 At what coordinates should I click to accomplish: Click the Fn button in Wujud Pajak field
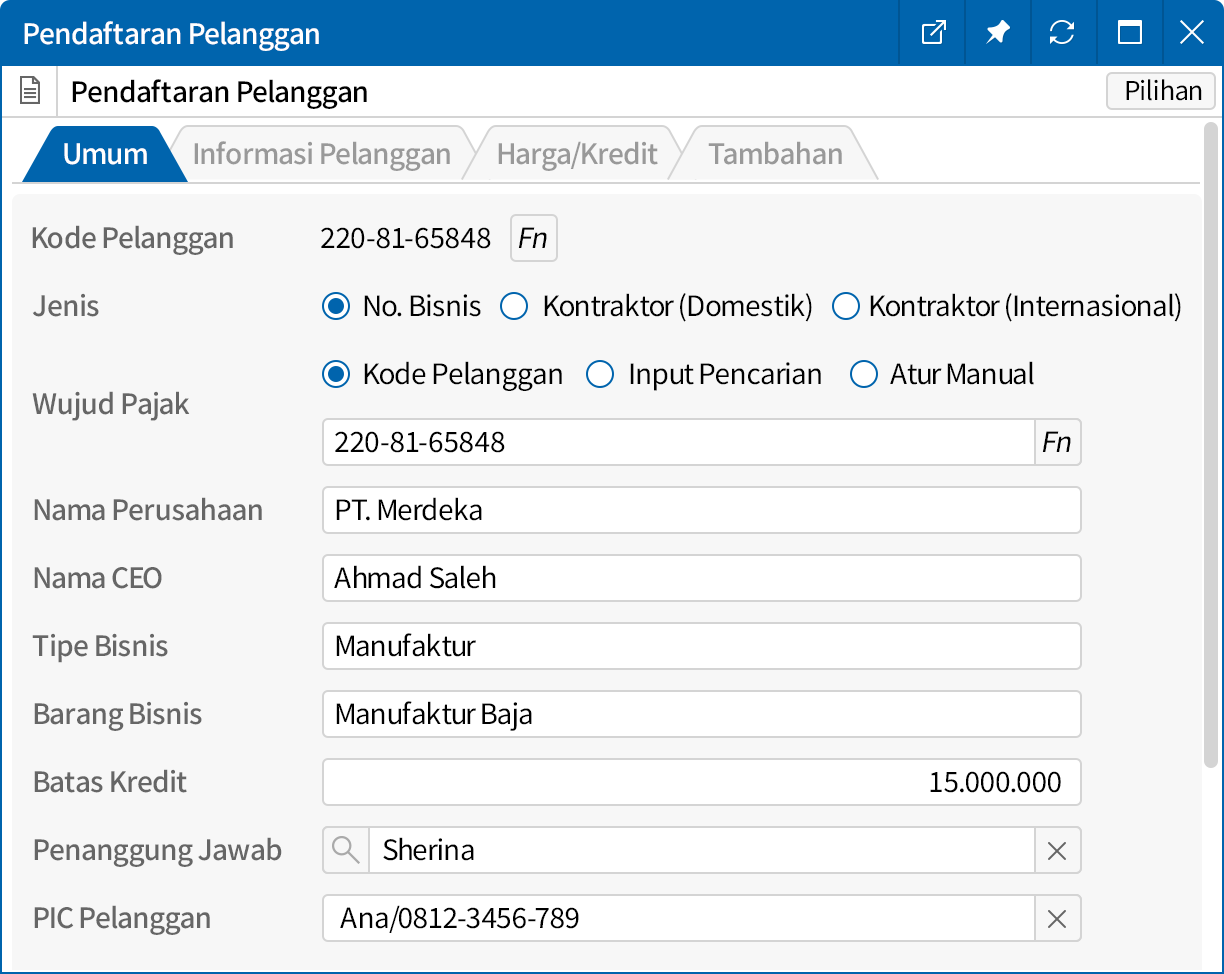[1057, 442]
